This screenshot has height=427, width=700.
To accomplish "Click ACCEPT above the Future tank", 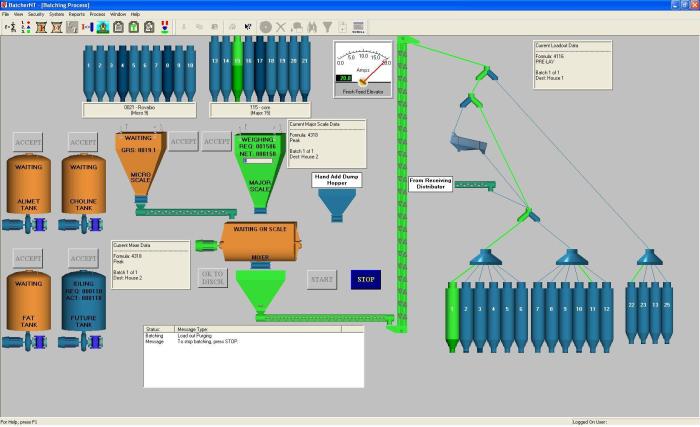I will point(83,259).
